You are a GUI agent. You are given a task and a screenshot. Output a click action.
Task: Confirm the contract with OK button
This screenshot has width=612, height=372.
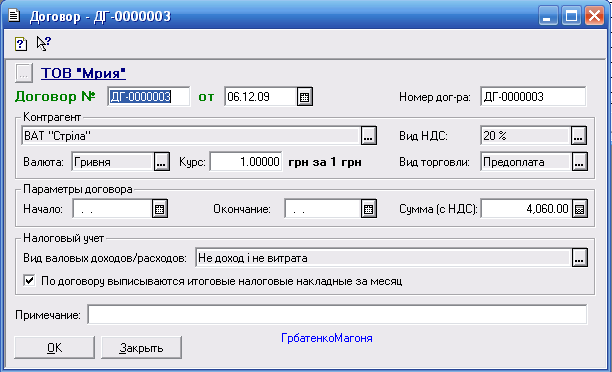[x=54, y=347]
